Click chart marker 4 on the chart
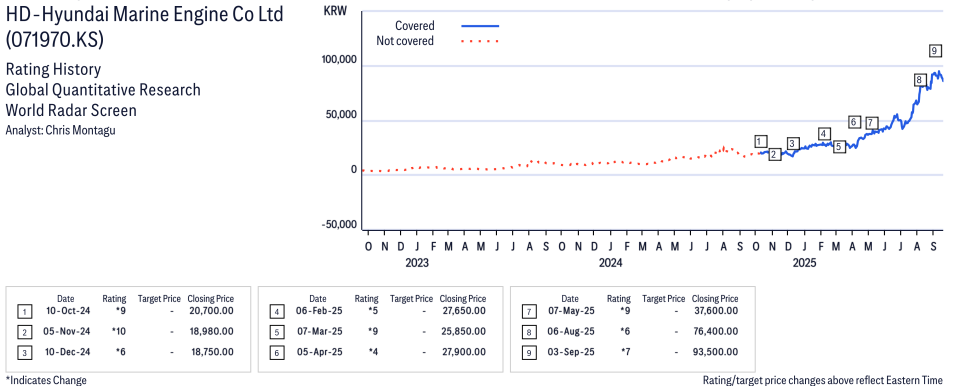The width and height of the screenshot is (954, 386). [824, 134]
